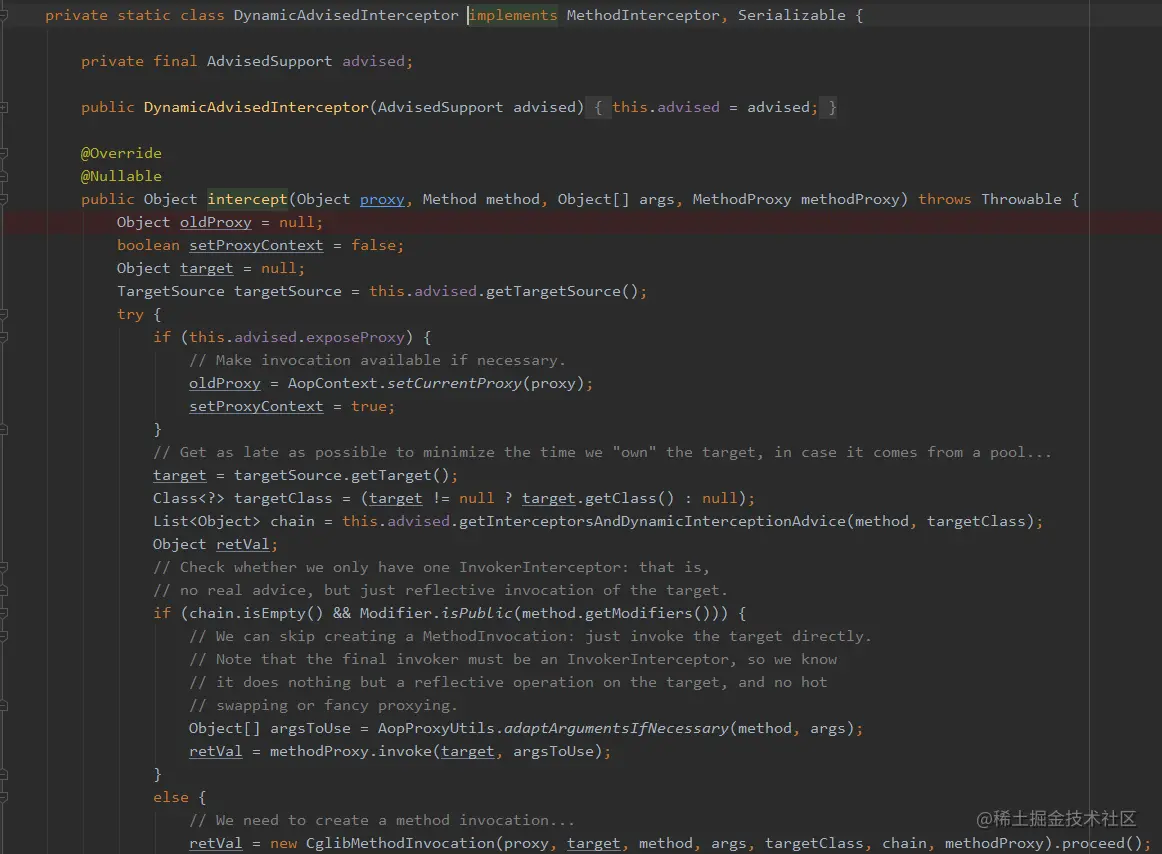Click the italic 'setCurrentProxy' call

(454, 383)
